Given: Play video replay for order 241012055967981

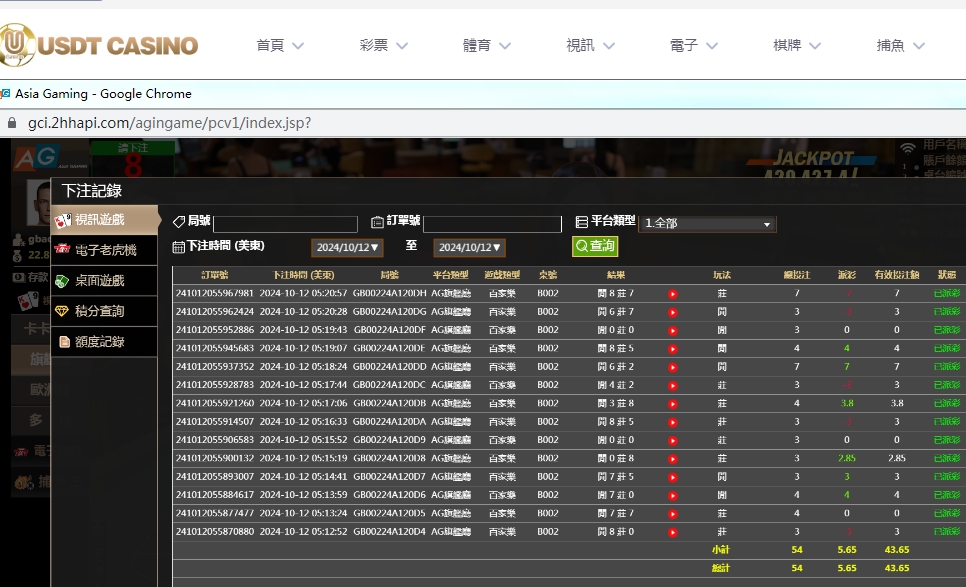Looking at the screenshot, I should click(x=672, y=294).
